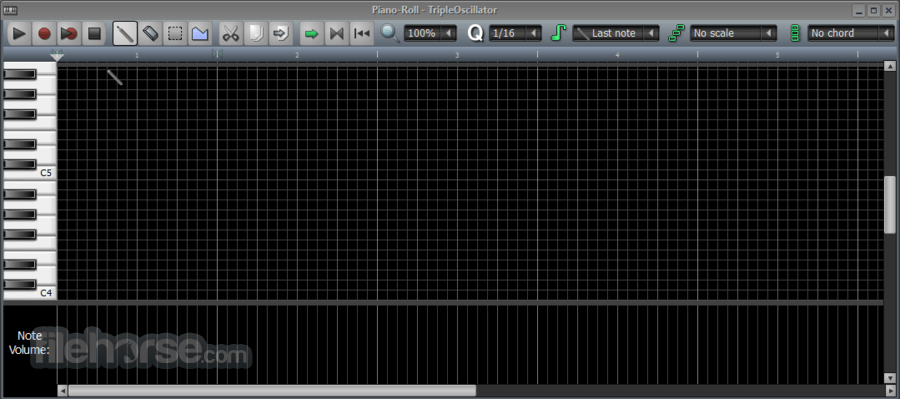Viewport: 900px width, 399px height.
Task: Open the No chord dropdown
Action: click(851, 33)
